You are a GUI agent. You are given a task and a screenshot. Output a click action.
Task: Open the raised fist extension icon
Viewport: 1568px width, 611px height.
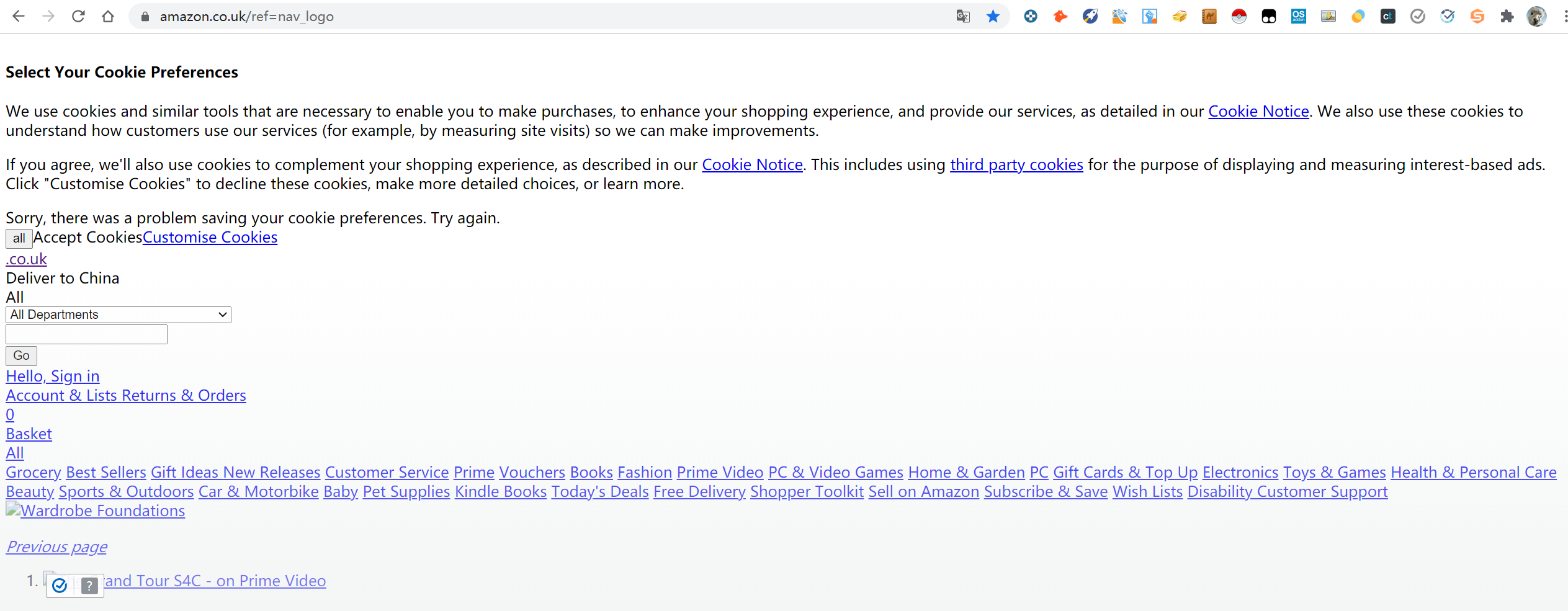pyautogui.click(x=1150, y=17)
